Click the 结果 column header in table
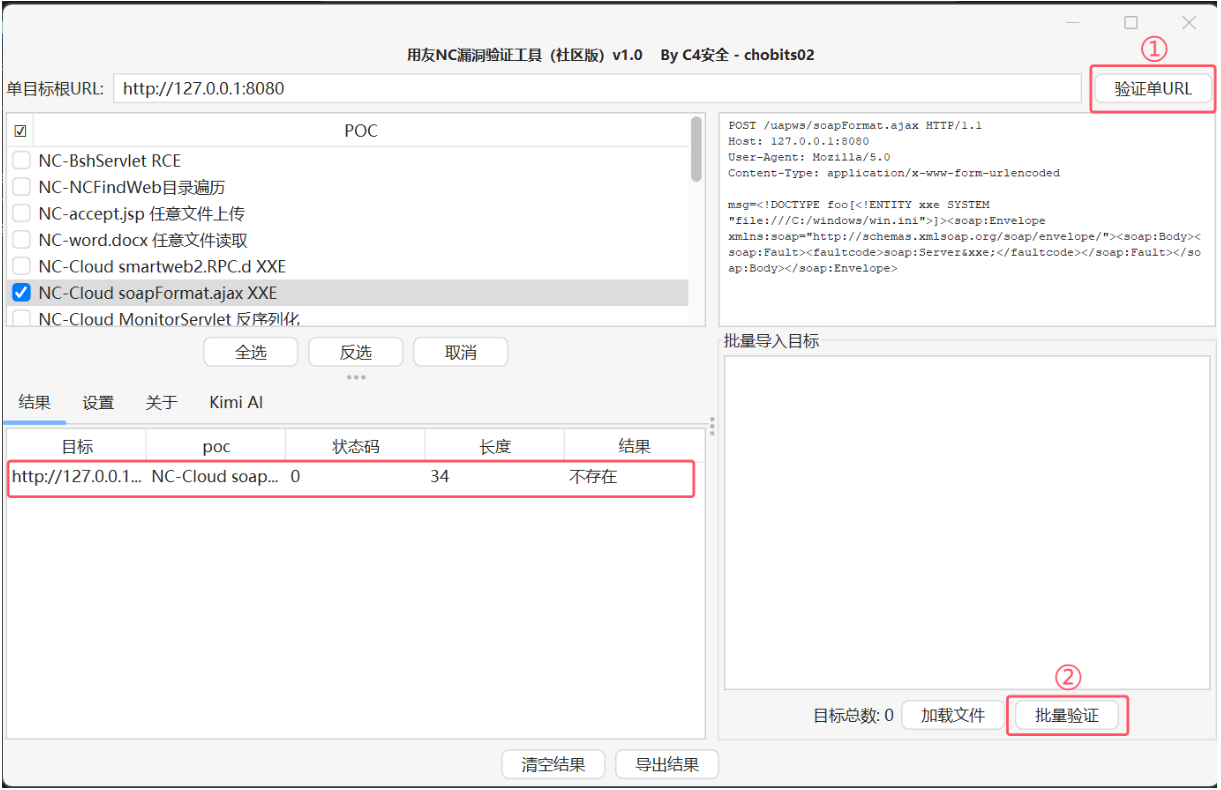1221x790 pixels. point(634,447)
